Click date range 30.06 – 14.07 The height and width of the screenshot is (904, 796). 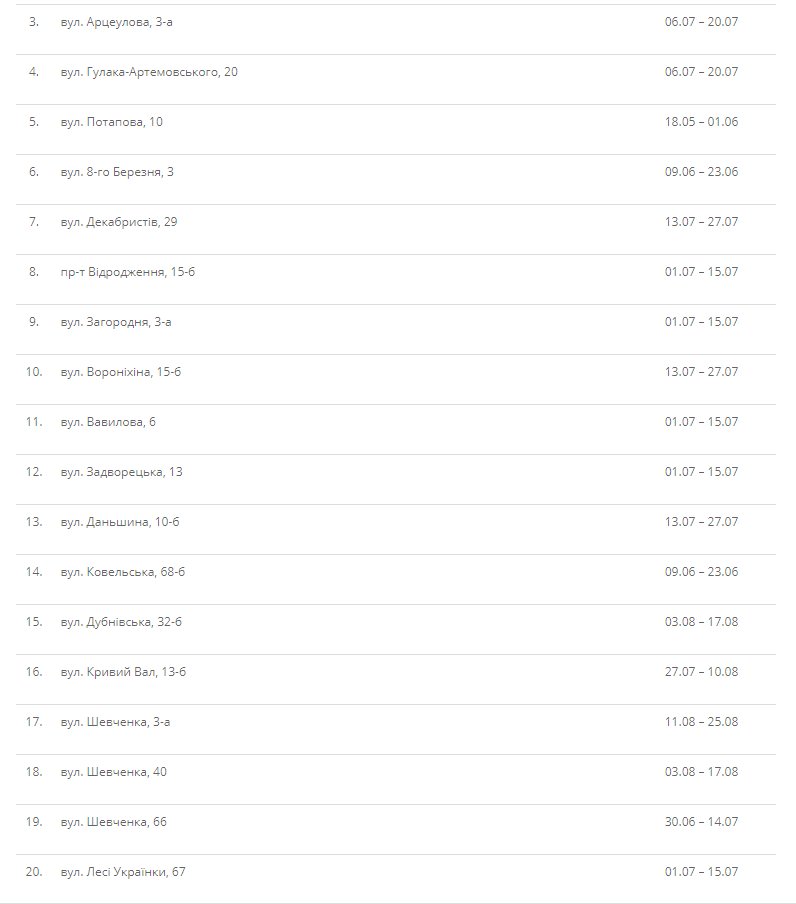701,822
